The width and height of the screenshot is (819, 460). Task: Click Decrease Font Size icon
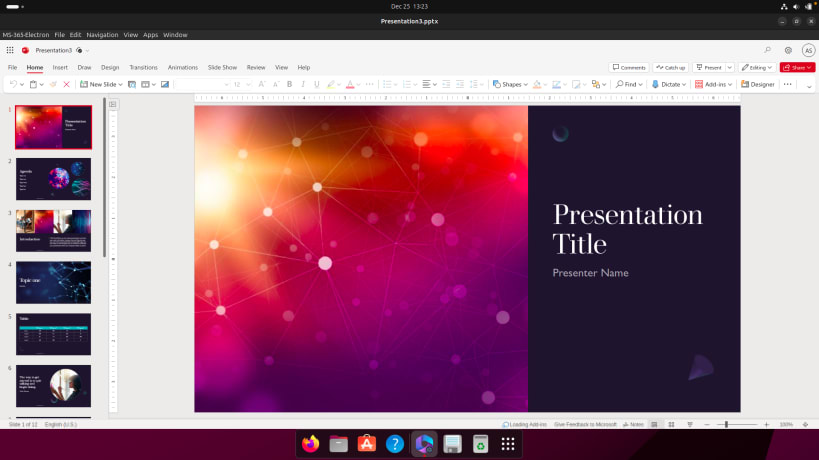click(x=276, y=84)
